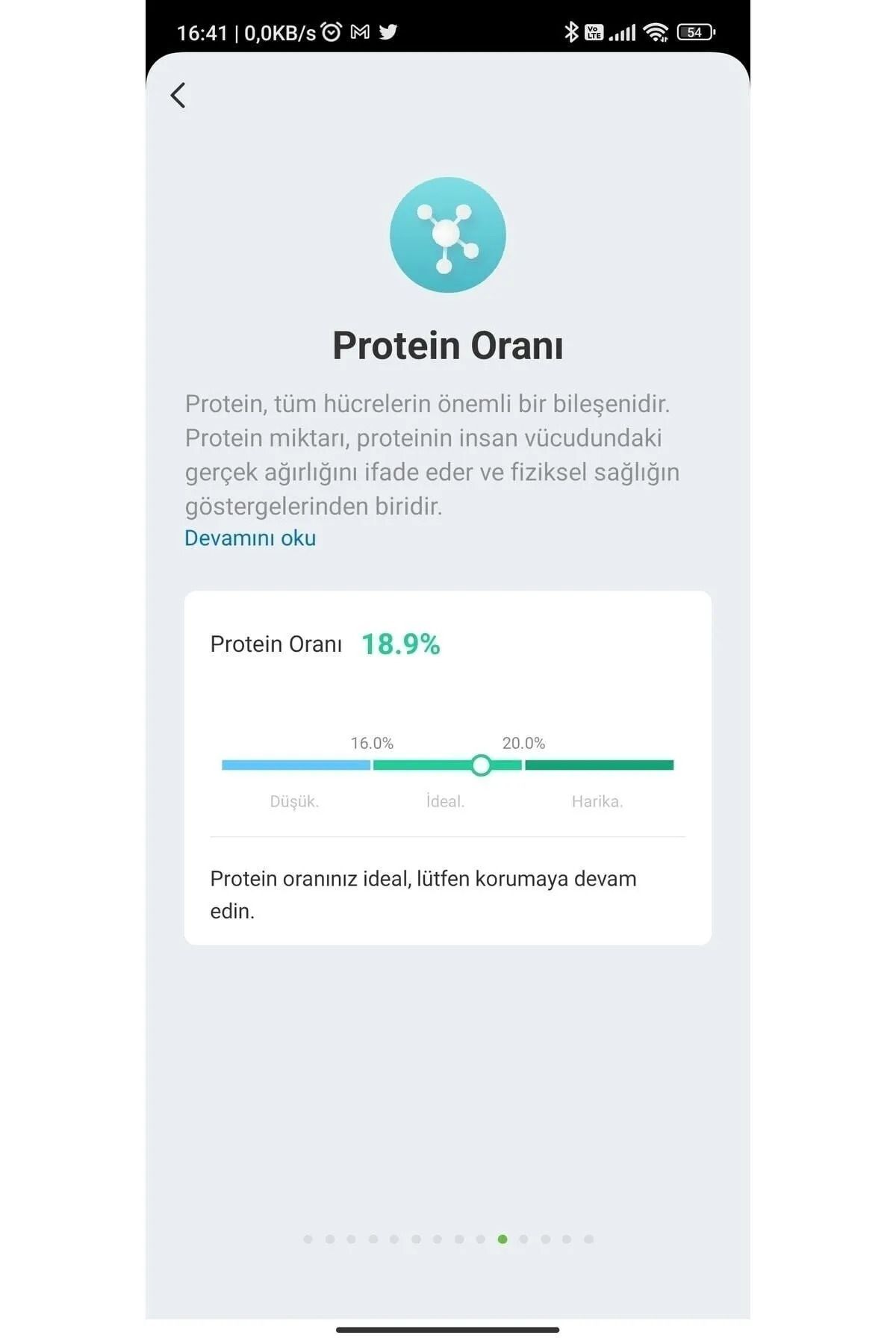
Task: Tap the signal strength bars
Action: pos(622,32)
